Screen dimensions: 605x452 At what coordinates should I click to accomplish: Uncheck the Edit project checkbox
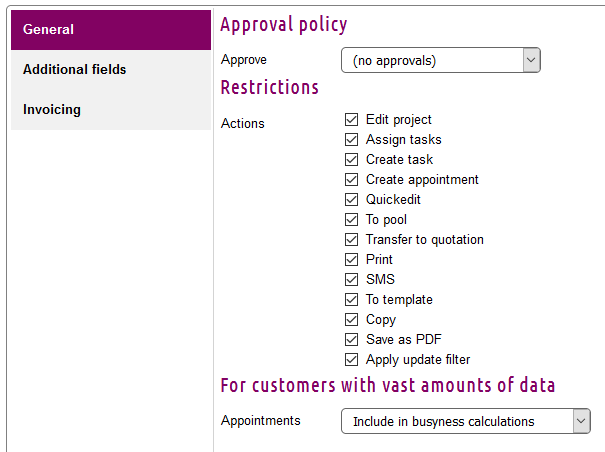pyautogui.click(x=351, y=120)
